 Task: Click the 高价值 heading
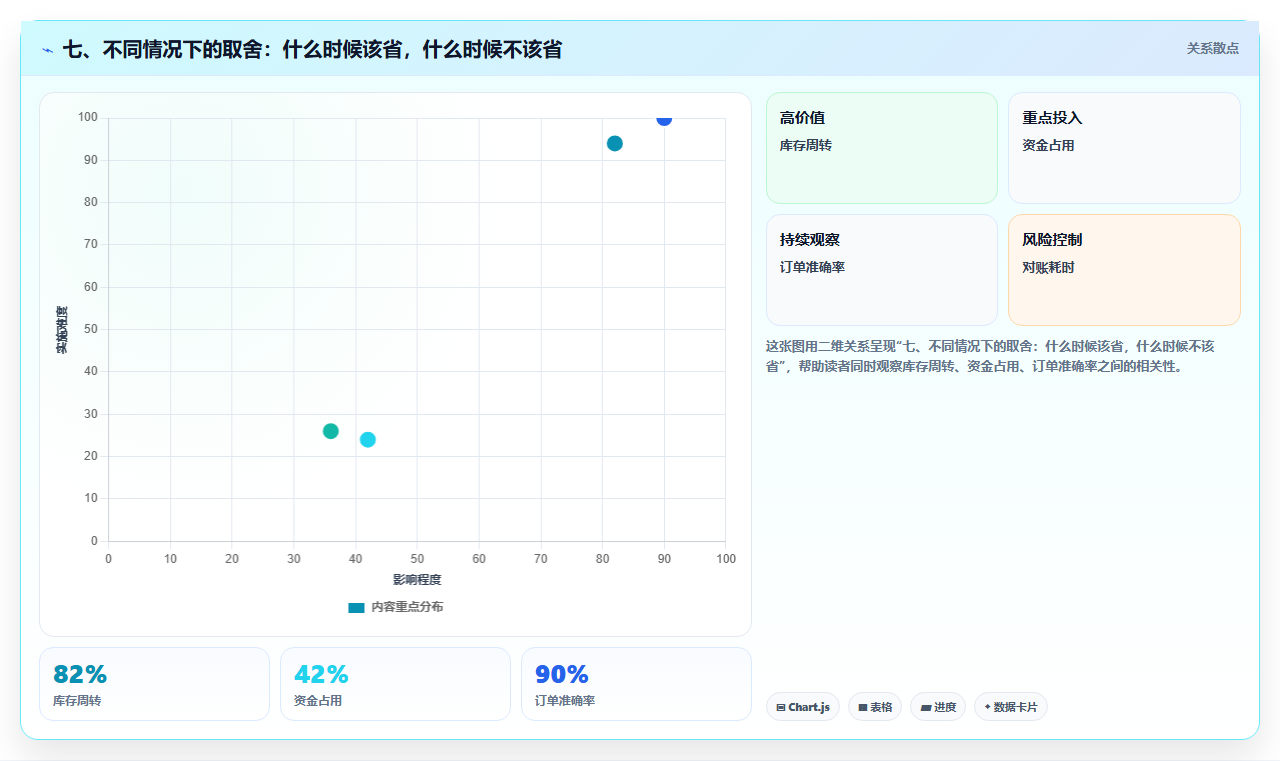802,118
